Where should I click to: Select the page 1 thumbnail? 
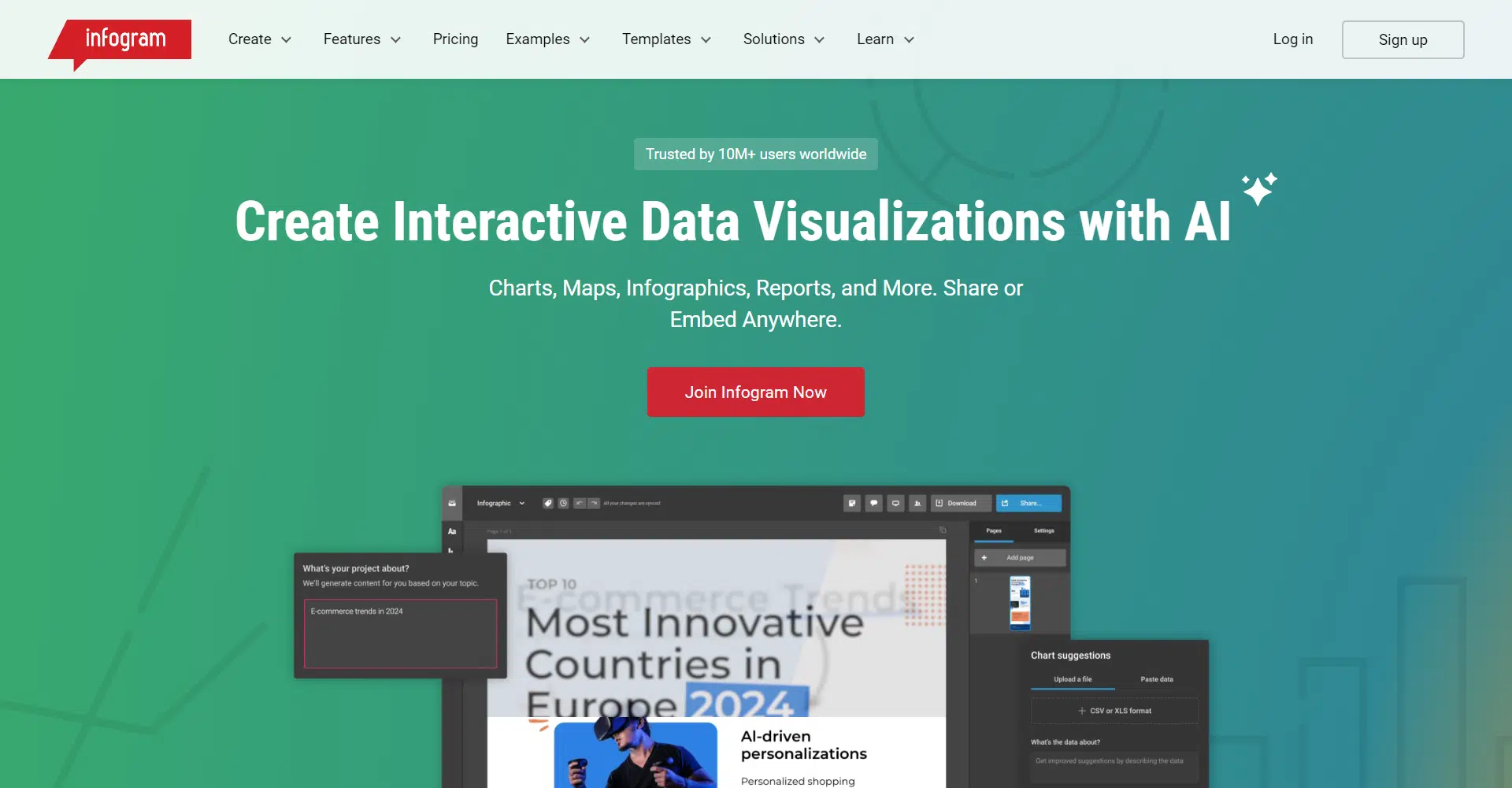[1020, 603]
